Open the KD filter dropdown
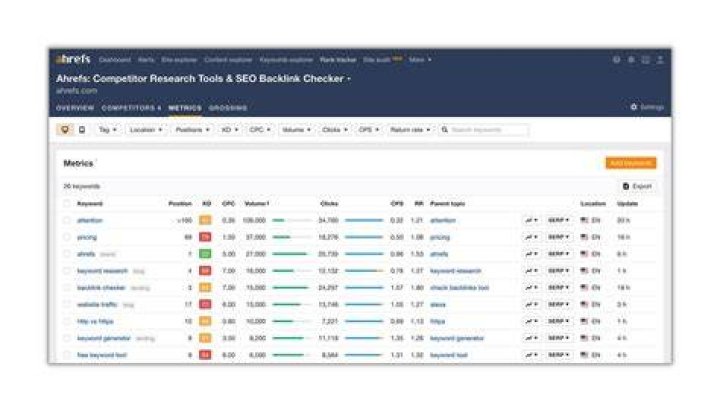Viewport: 720px width, 404px height. 230,130
